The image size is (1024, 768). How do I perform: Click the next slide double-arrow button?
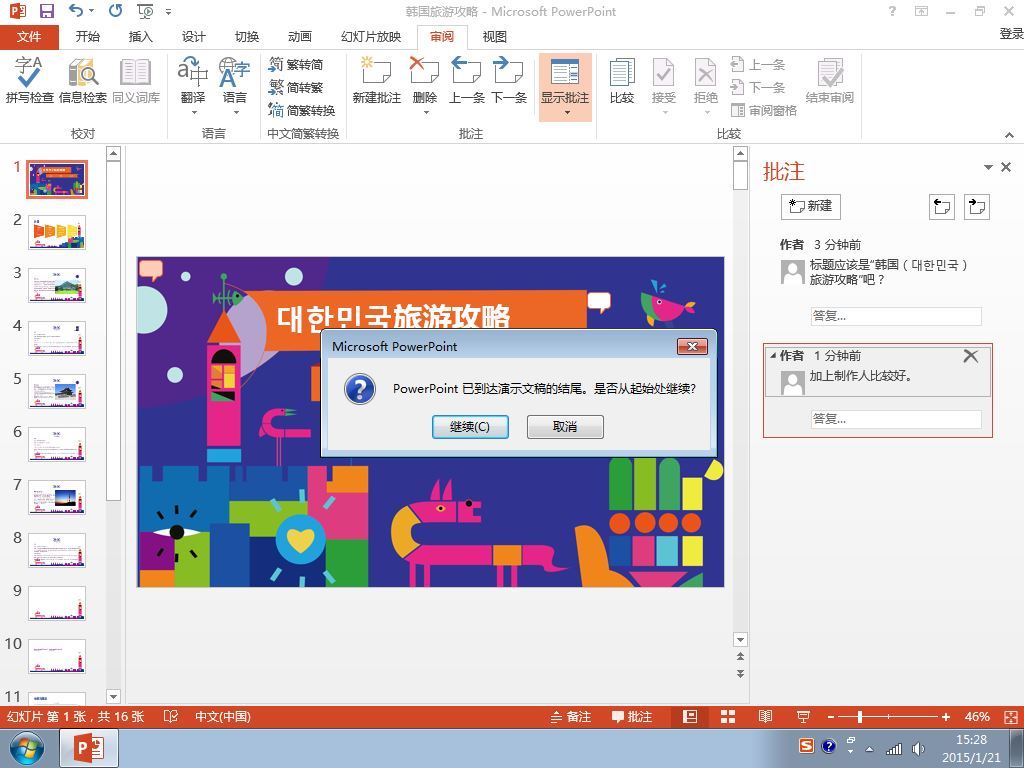pyautogui.click(x=740, y=673)
